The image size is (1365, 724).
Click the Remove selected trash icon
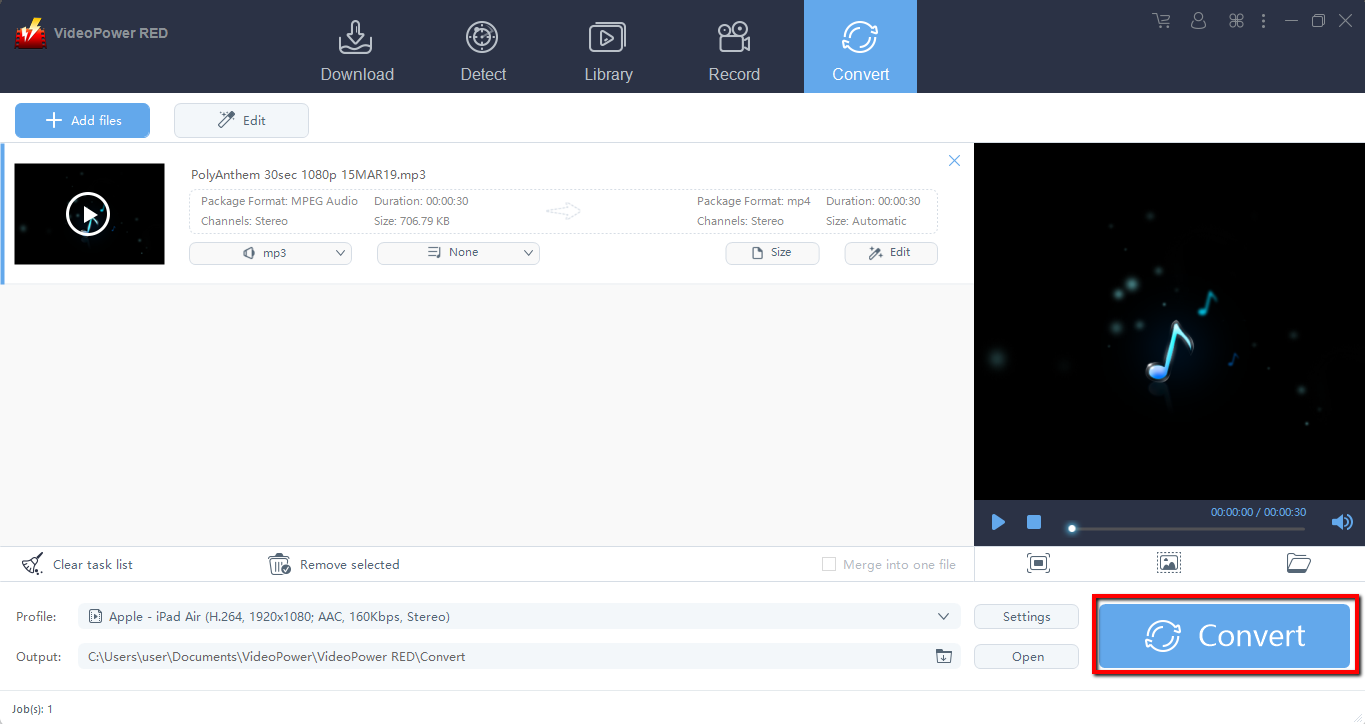(x=280, y=564)
